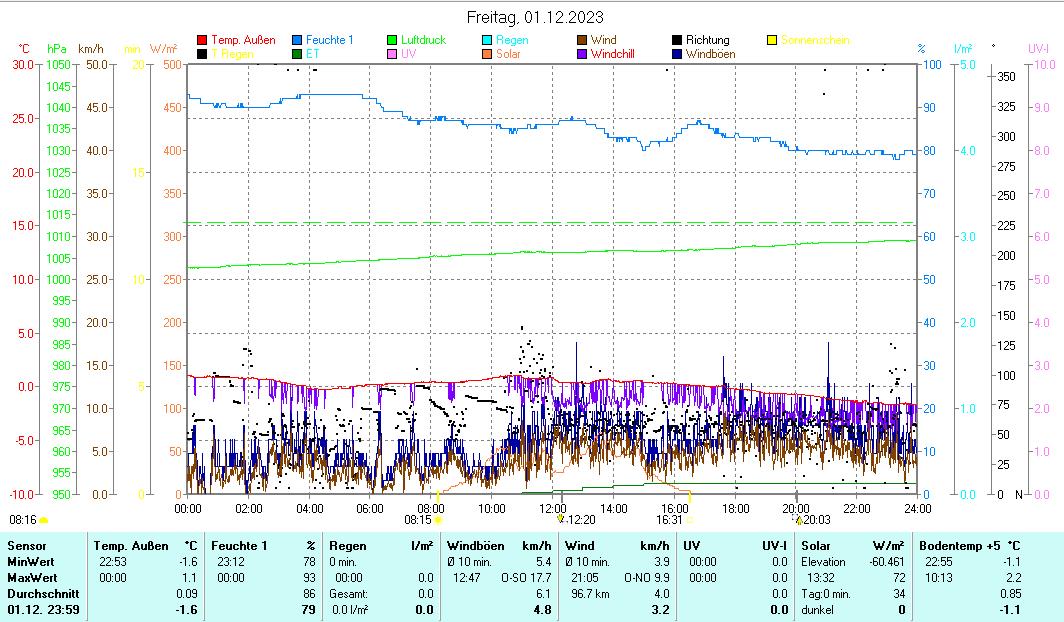Click the blue Feuchte 1 legend square
Image resolution: width=1064 pixels, height=622 pixels.
[x=297, y=40]
